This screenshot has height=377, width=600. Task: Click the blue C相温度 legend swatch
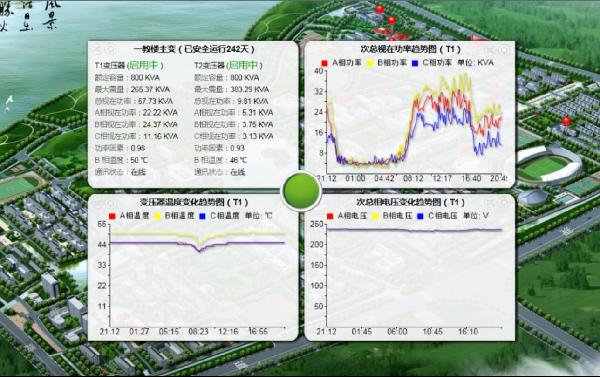point(202,216)
